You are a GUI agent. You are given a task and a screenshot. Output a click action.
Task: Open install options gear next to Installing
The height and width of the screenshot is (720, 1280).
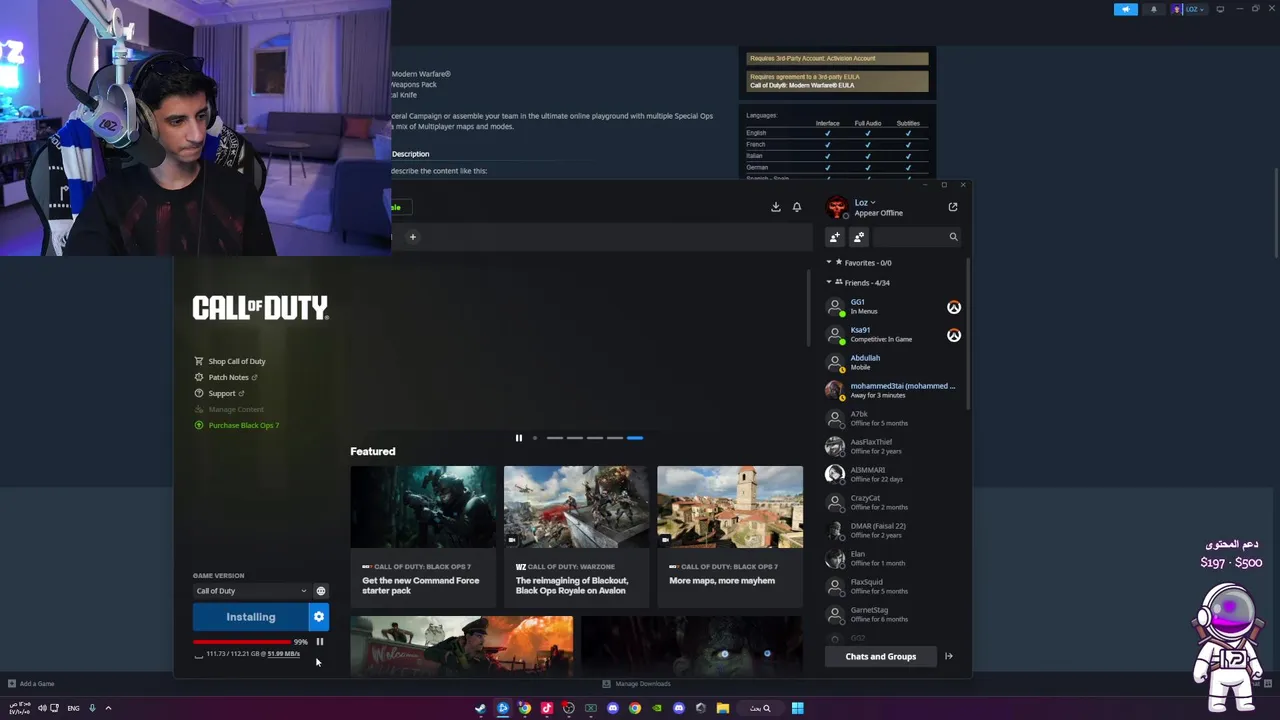(x=319, y=617)
